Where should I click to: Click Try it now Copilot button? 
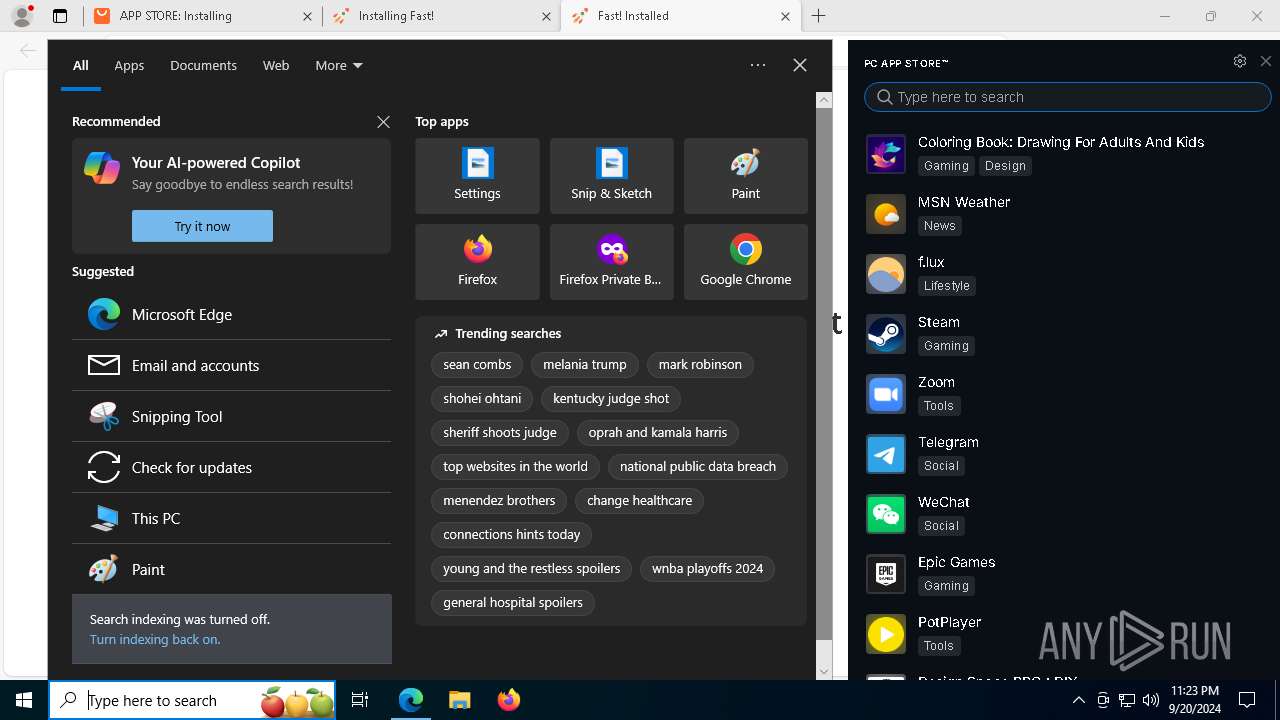point(202,226)
